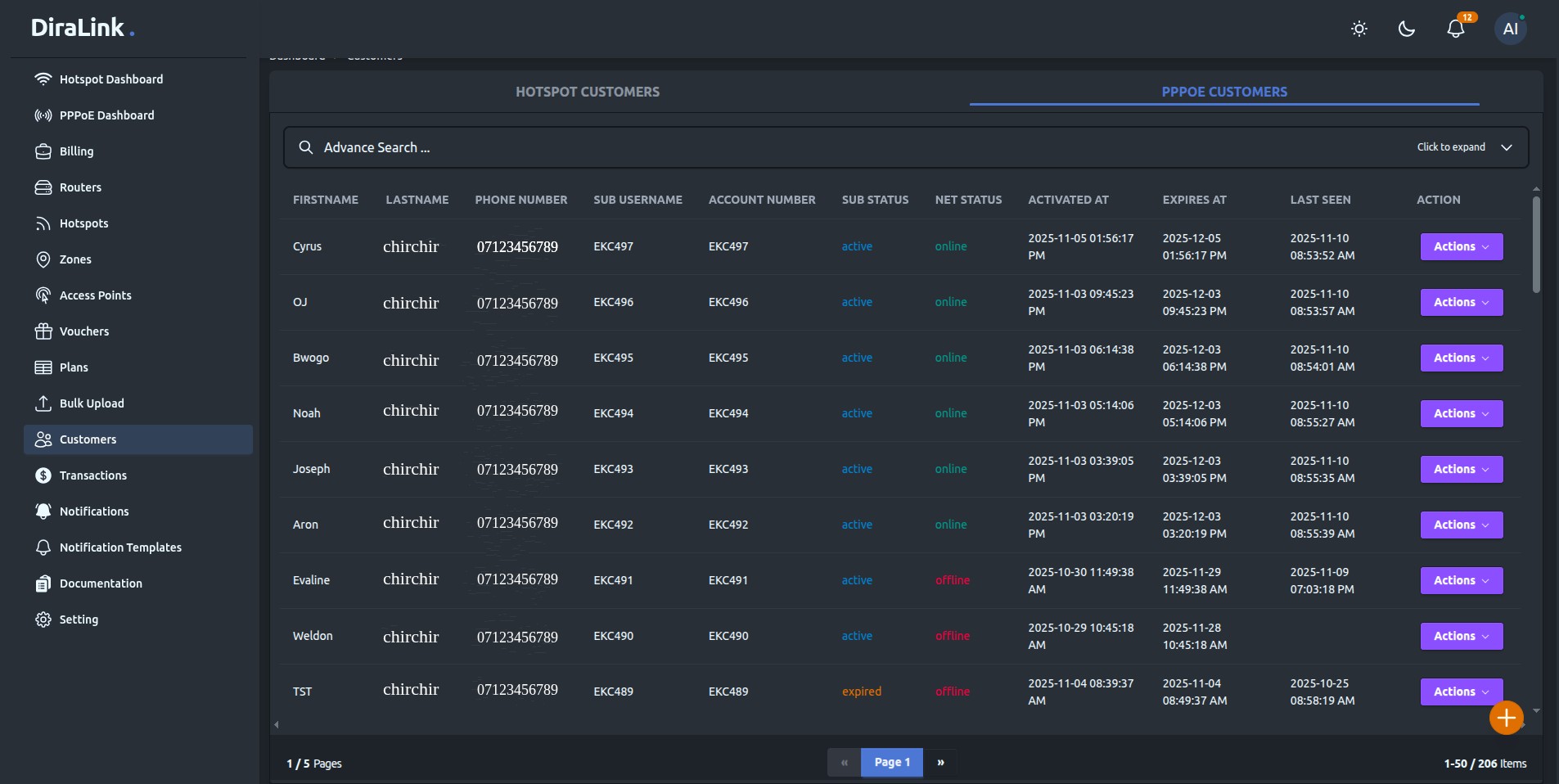Image resolution: width=1559 pixels, height=784 pixels.
Task: Select the Vouchers sidebar icon
Action: (x=44, y=331)
